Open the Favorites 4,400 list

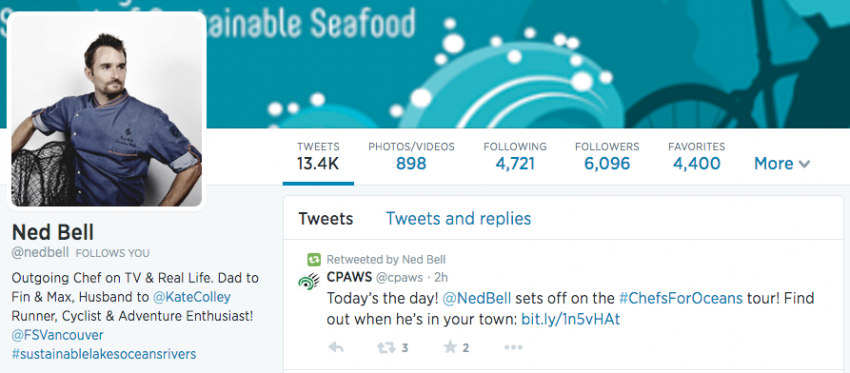coord(697,156)
